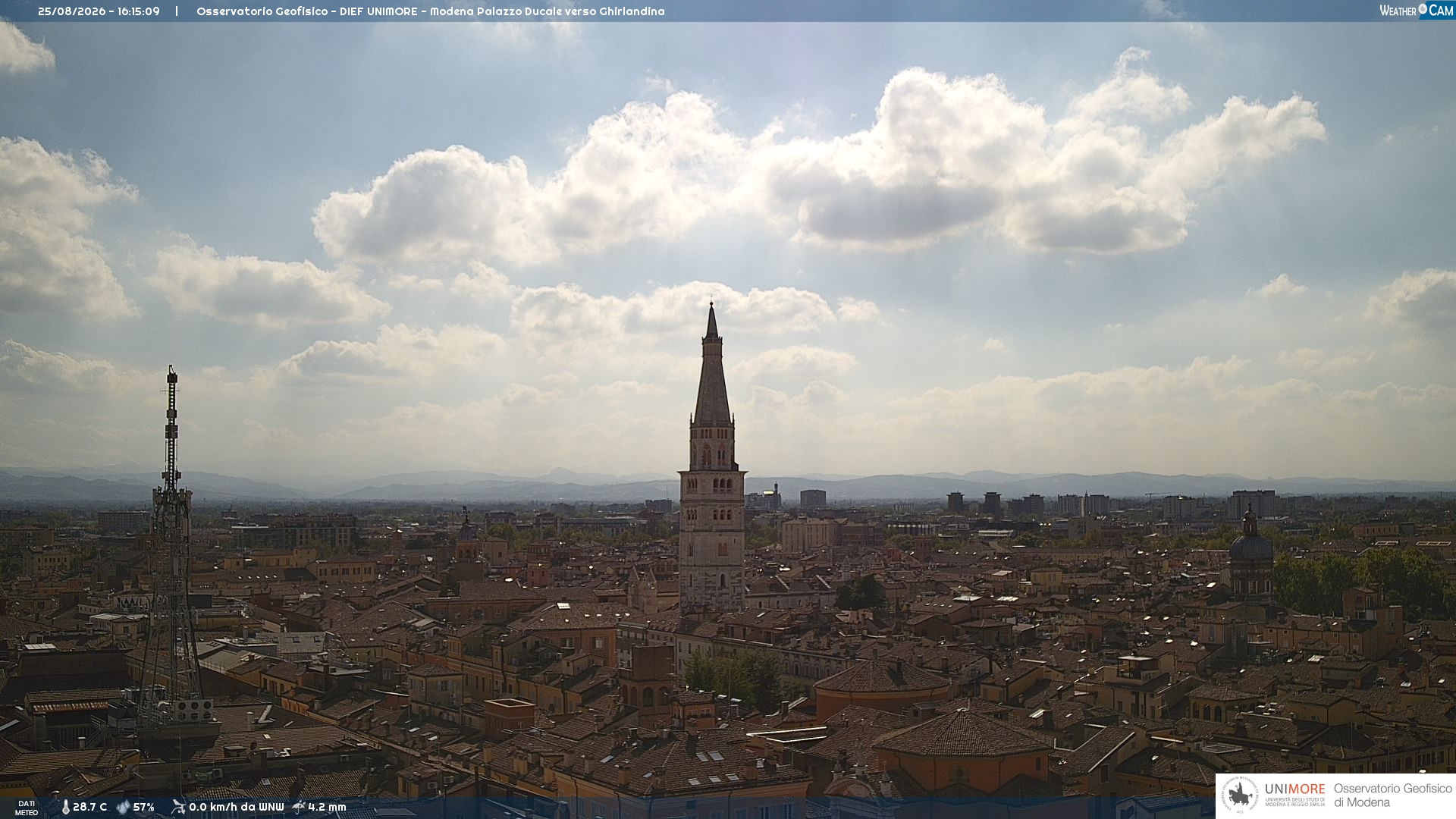Click the Osservatorio Geofisico camera title text
The width and height of the screenshot is (1456, 819).
tap(430, 11)
